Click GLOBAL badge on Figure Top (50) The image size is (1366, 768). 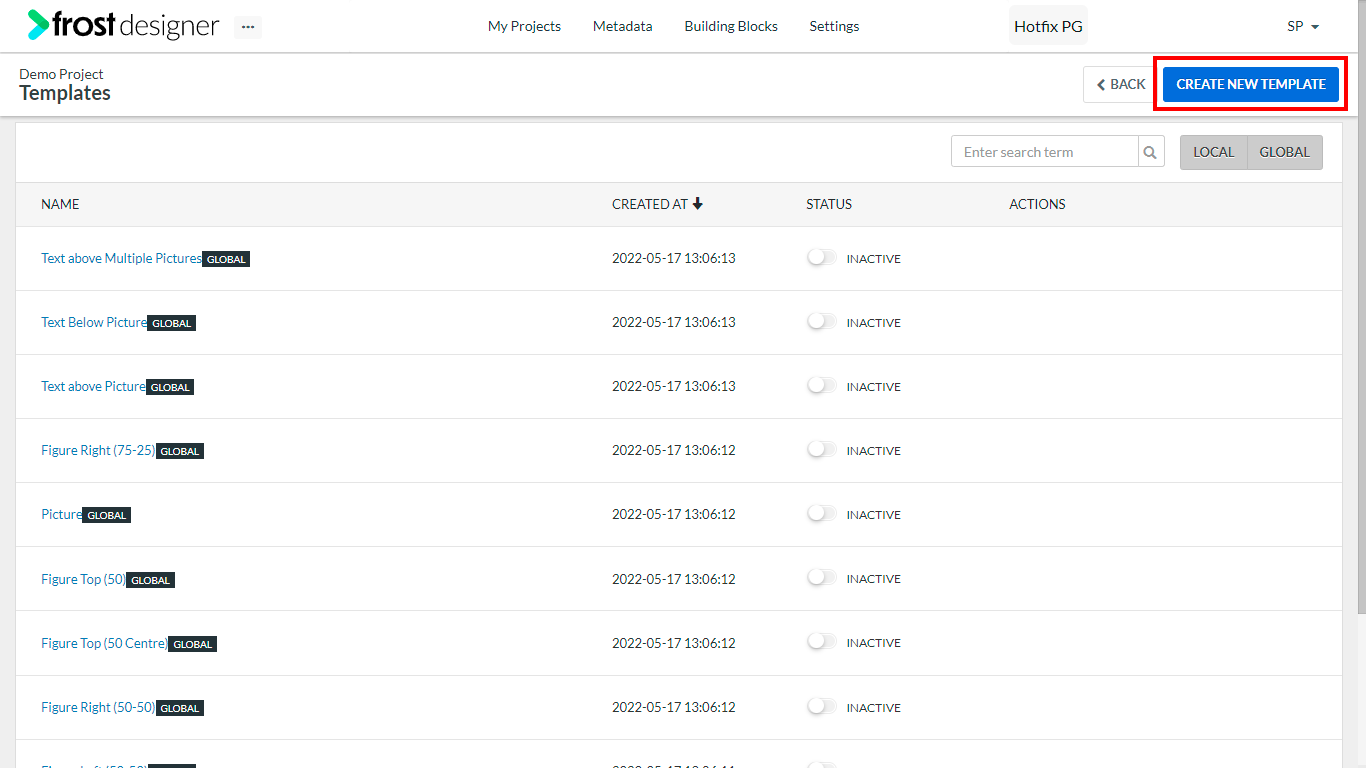(151, 580)
